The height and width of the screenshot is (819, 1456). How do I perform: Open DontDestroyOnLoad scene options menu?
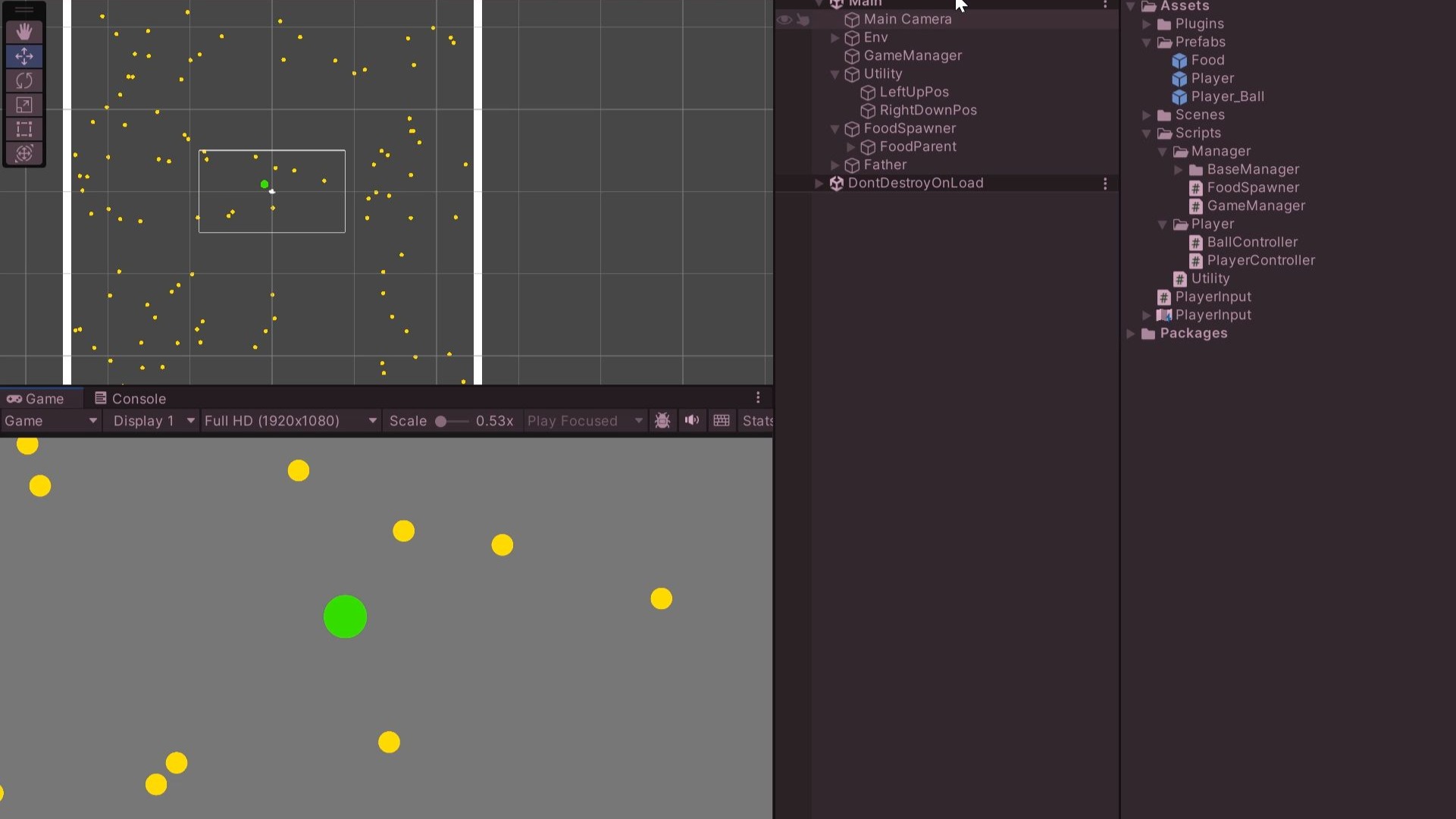pyautogui.click(x=1105, y=184)
